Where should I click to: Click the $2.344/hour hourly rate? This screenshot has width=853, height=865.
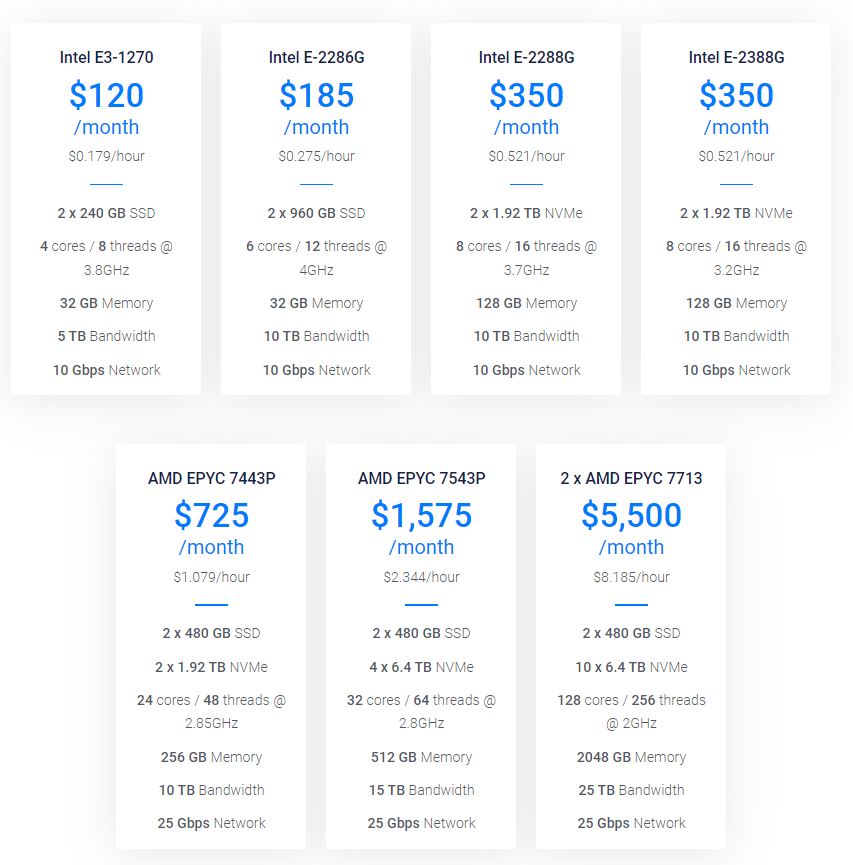tap(421, 577)
